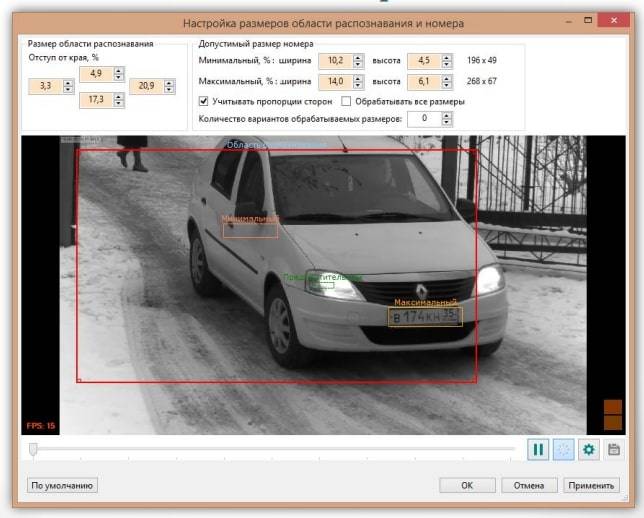The image size is (644, 518).
Task: Click the video timeline slider handle
Action: click(x=33, y=450)
